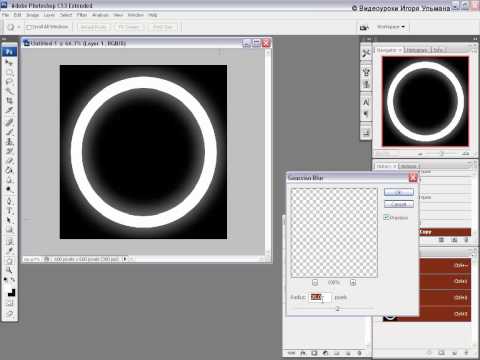The height and width of the screenshot is (360, 480).
Task: Zoom in the Gaussian Blur preview
Action: [353, 283]
